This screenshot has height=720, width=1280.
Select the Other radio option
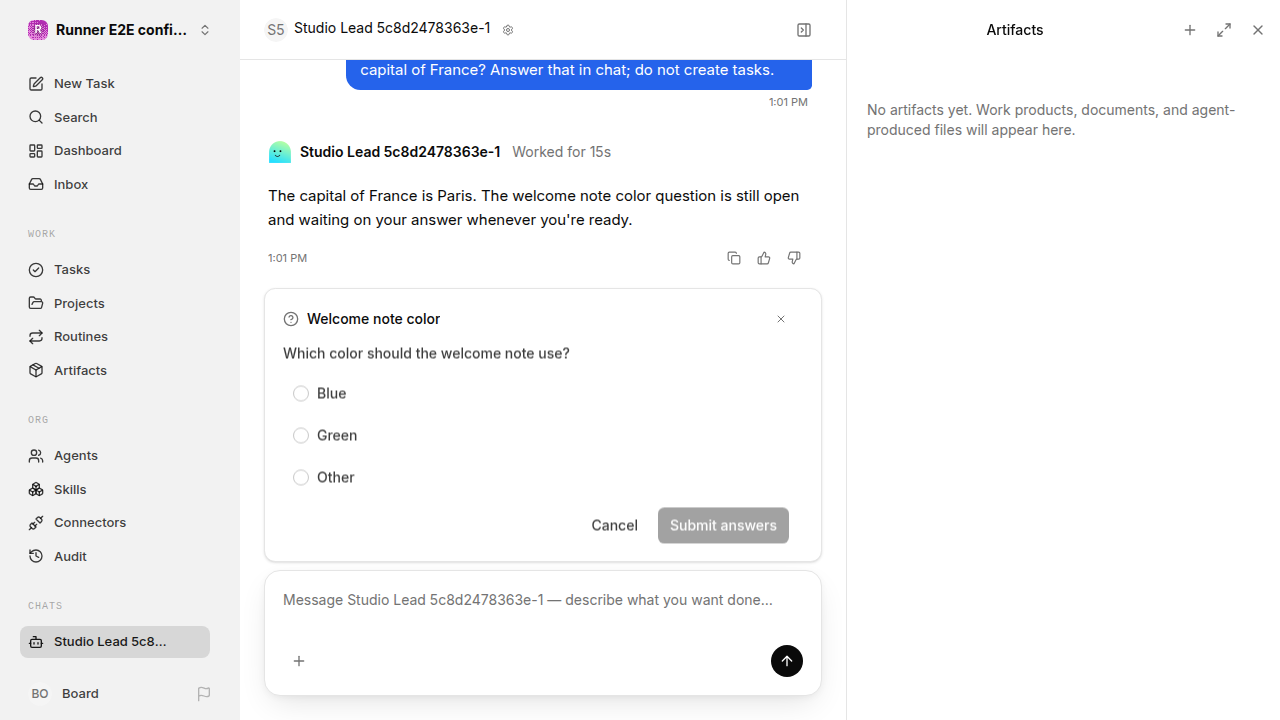[x=301, y=478]
